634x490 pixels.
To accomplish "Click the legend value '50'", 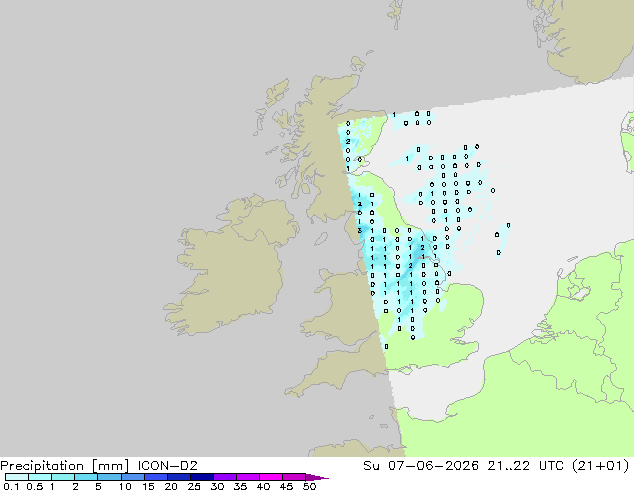I will pyautogui.click(x=309, y=486).
